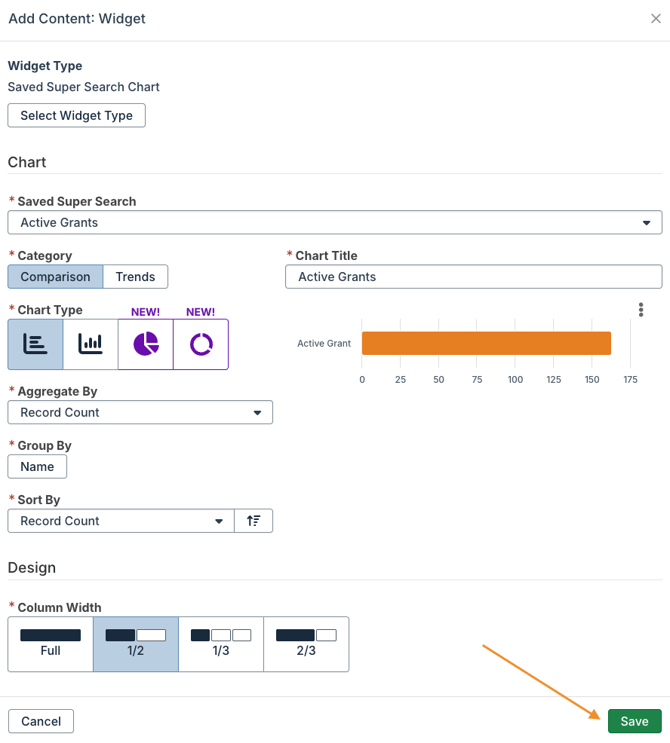Viewport: 670px width, 743px height.
Task: Switch to the Comparison category
Action: [x=55, y=277]
